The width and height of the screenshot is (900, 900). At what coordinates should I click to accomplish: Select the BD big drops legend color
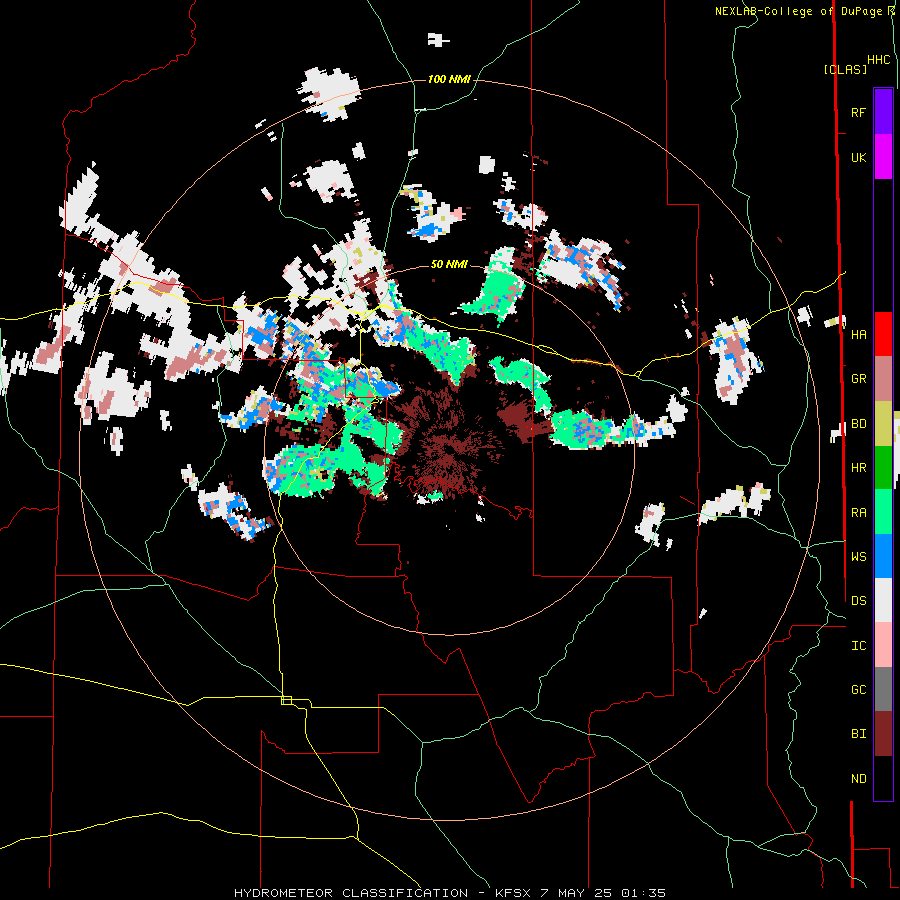(x=883, y=424)
